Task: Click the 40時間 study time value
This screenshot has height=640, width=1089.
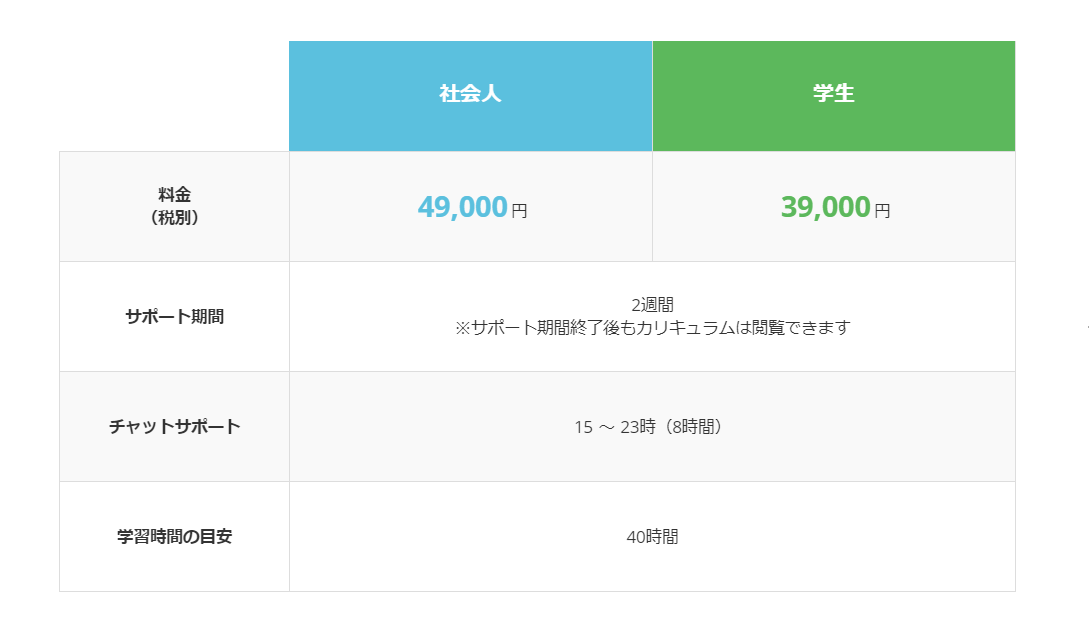Action: (652, 537)
